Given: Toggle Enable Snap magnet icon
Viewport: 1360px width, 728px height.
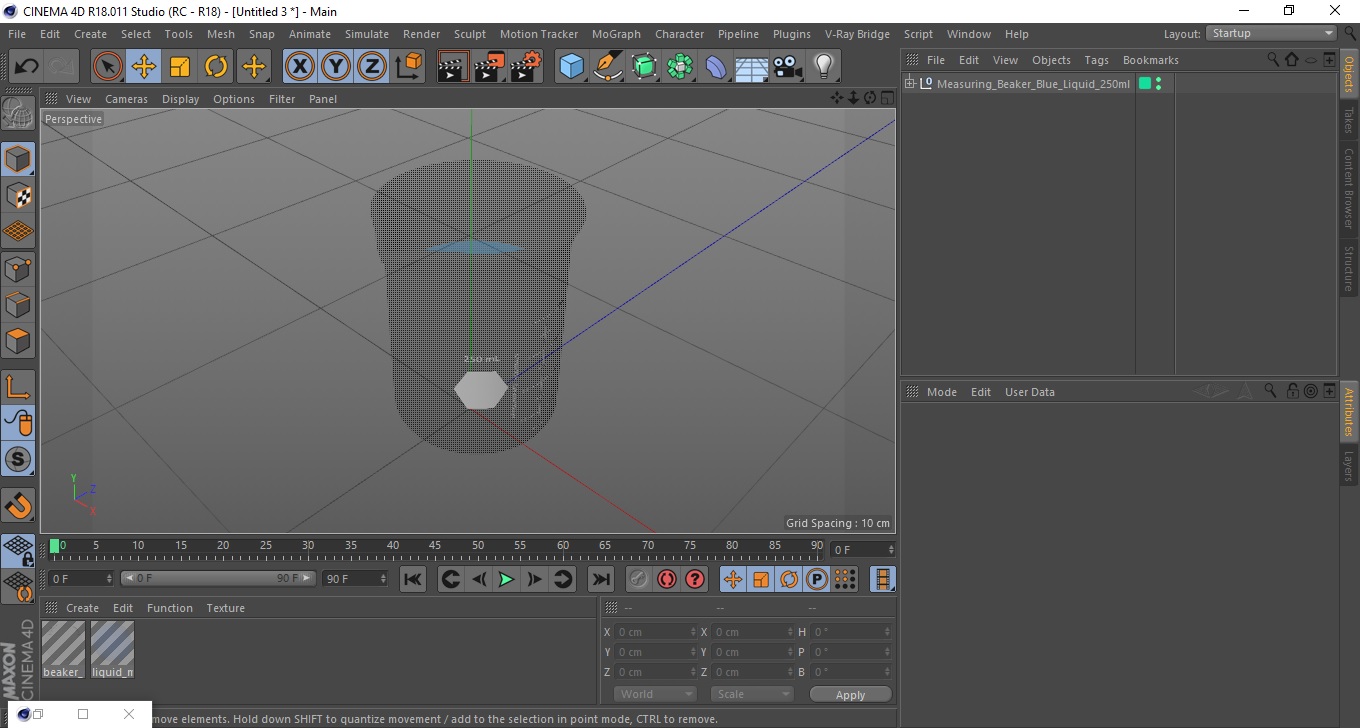Looking at the screenshot, I should click(18, 505).
